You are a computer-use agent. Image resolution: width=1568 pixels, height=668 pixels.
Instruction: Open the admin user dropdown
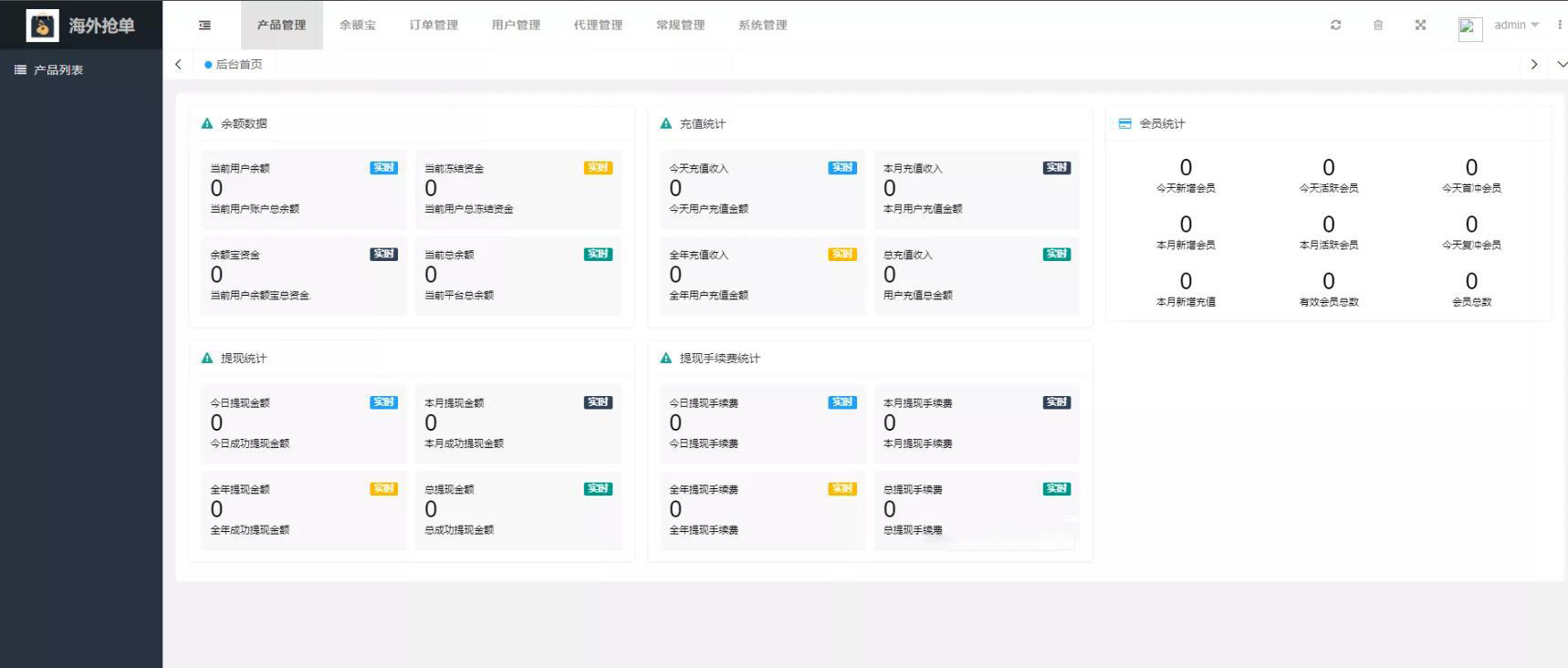point(1515,26)
